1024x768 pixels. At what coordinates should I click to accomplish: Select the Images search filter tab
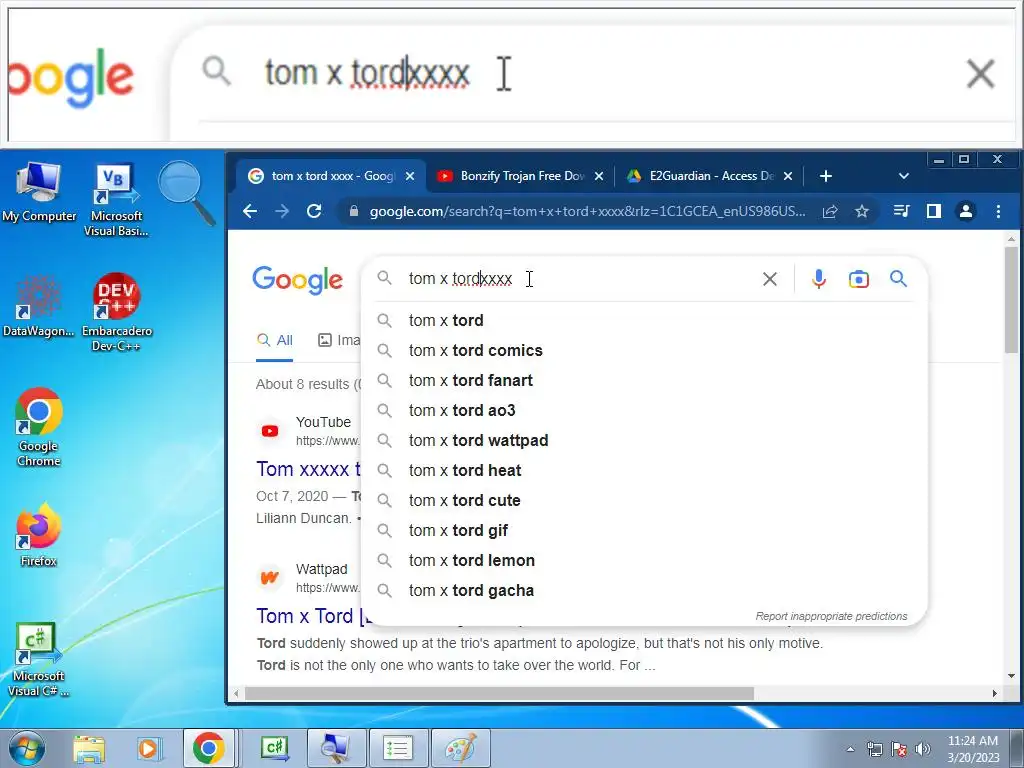(x=339, y=340)
